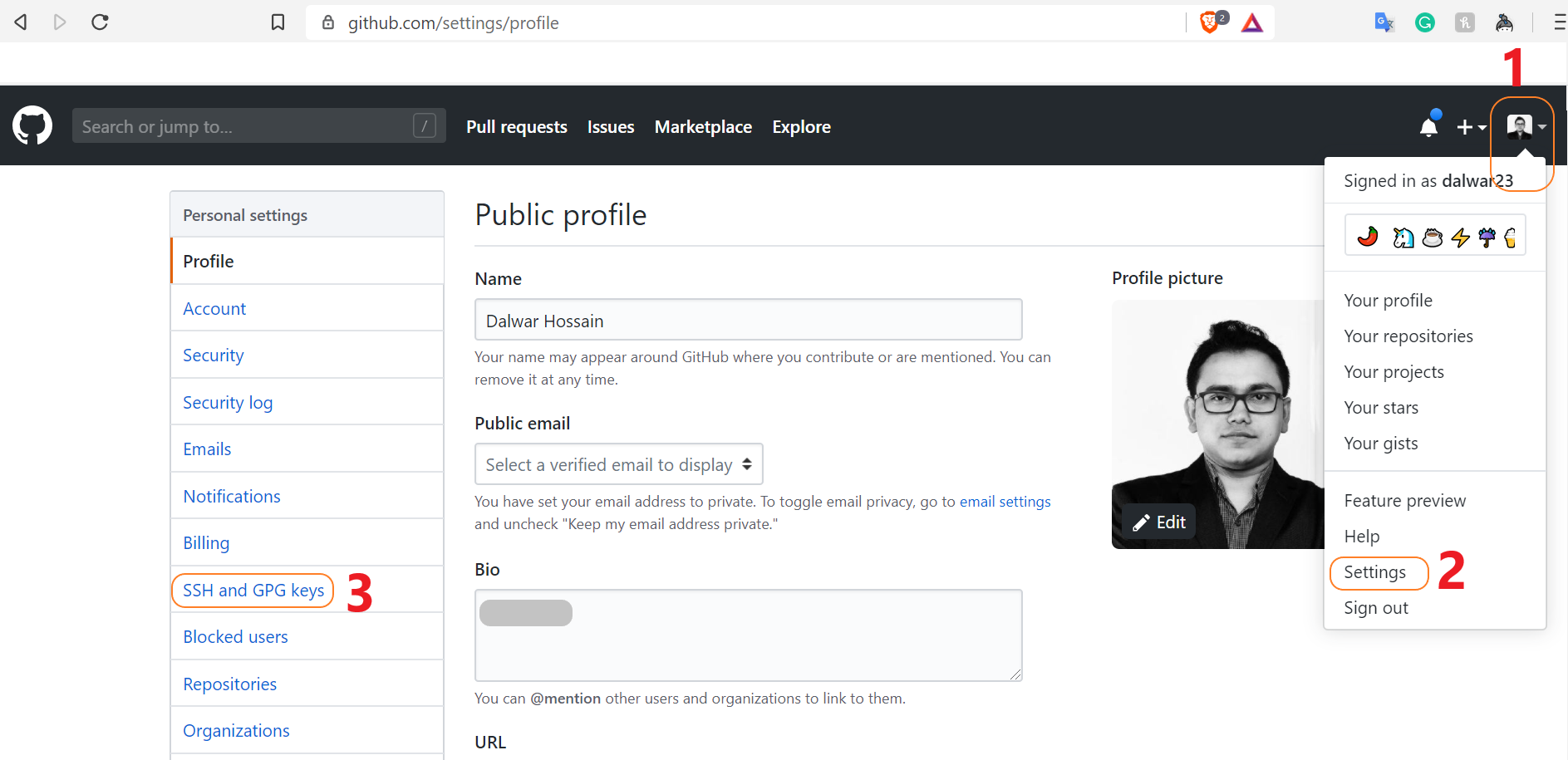
Task: Open the Explore page
Action: coord(801,127)
